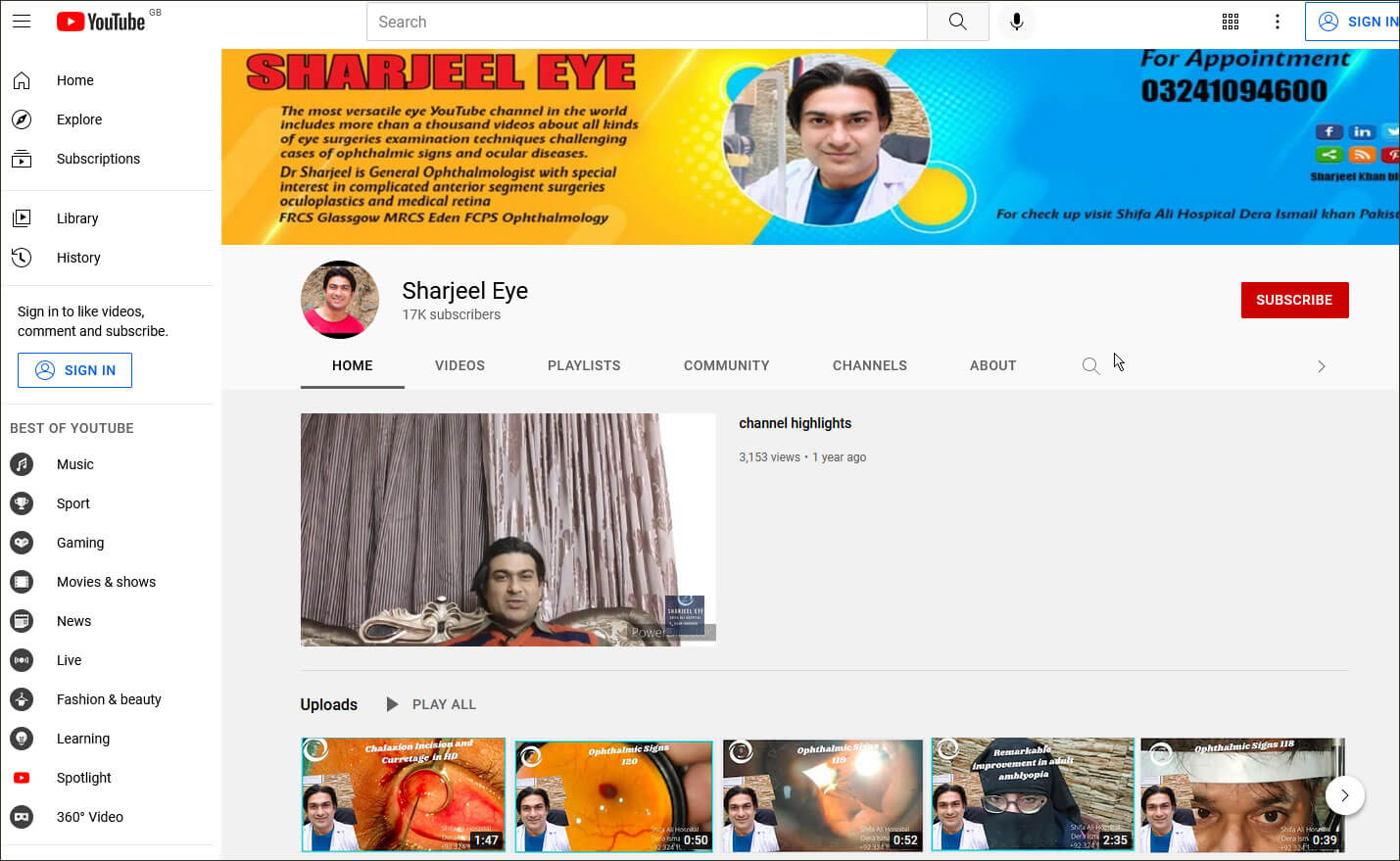
Task: Open History in the sidebar
Action: pyautogui.click(x=78, y=258)
